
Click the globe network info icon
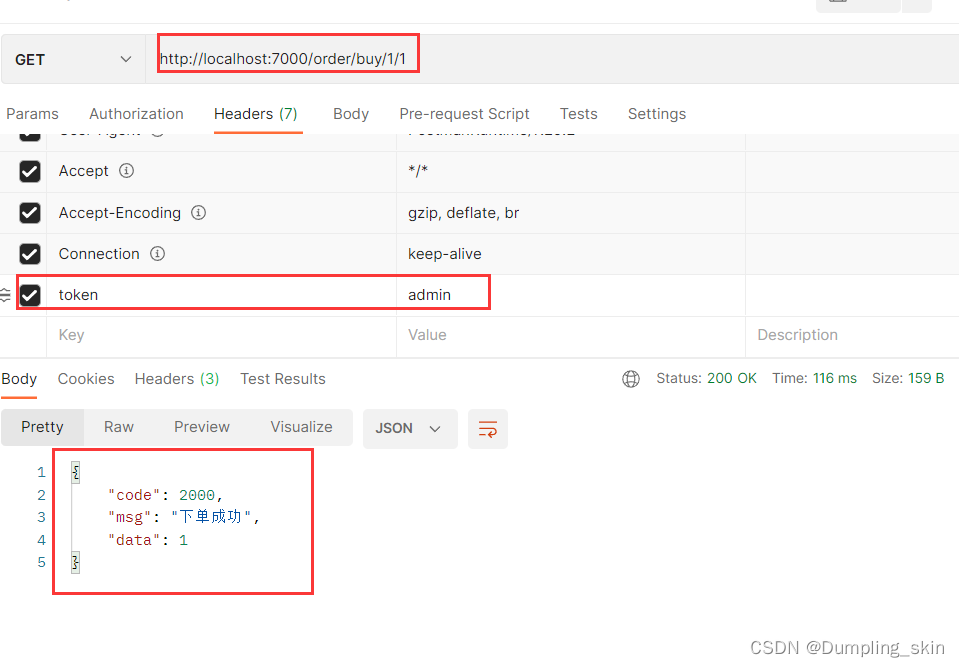630,379
